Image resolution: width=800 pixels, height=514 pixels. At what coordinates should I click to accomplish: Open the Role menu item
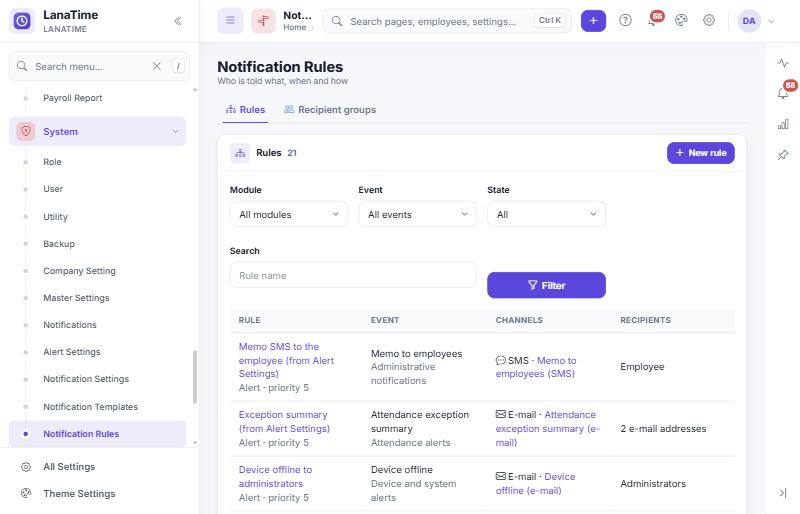(x=52, y=162)
